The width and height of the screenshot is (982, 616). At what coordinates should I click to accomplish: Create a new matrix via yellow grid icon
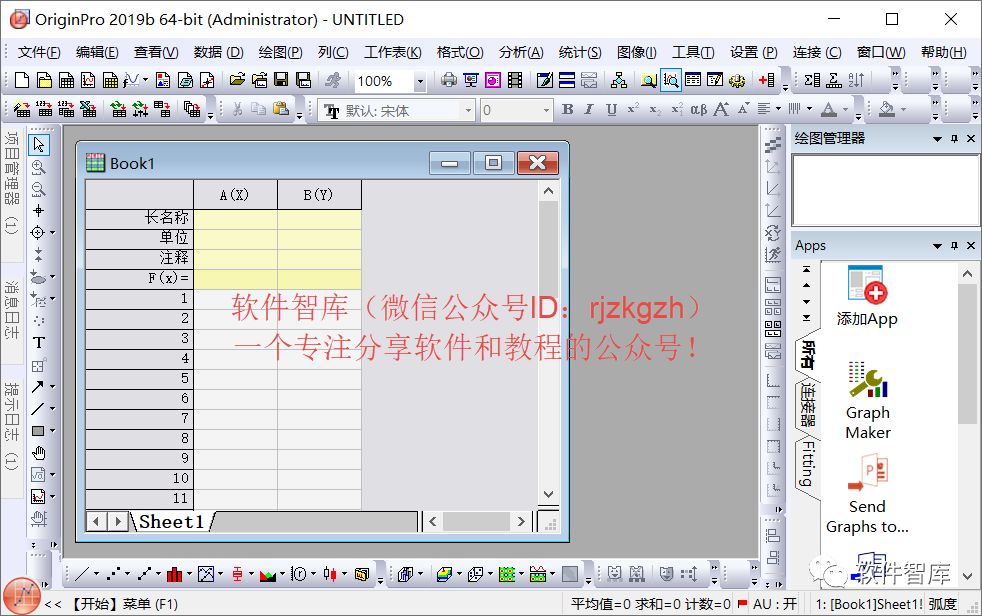click(110, 80)
